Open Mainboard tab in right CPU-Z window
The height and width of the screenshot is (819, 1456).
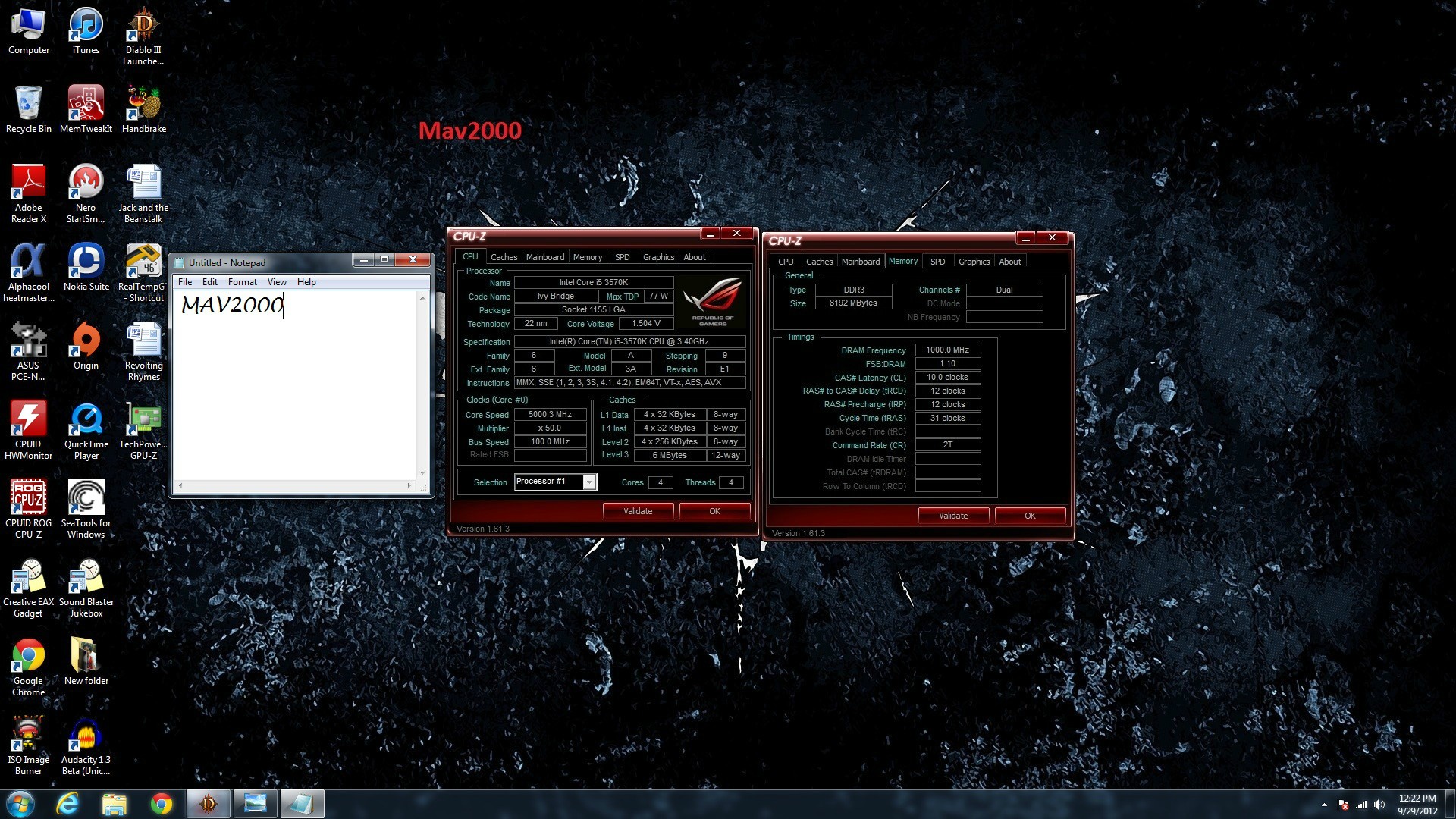coord(861,262)
